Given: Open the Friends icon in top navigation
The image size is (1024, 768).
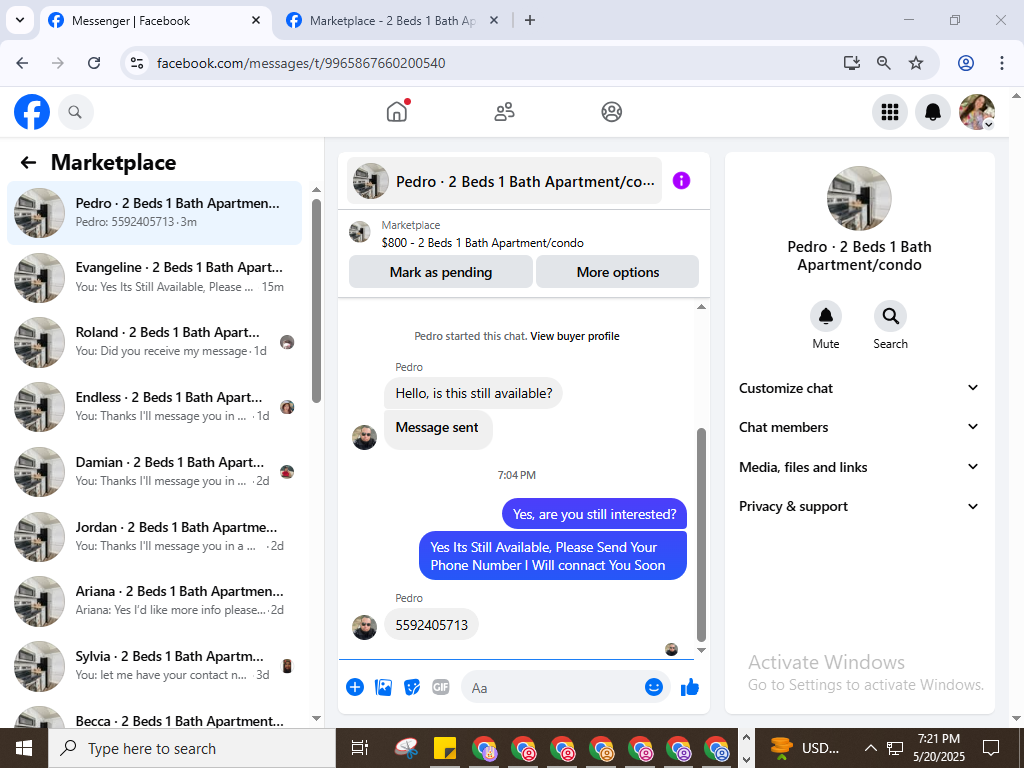Looking at the screenshot, I should (504, 112).
